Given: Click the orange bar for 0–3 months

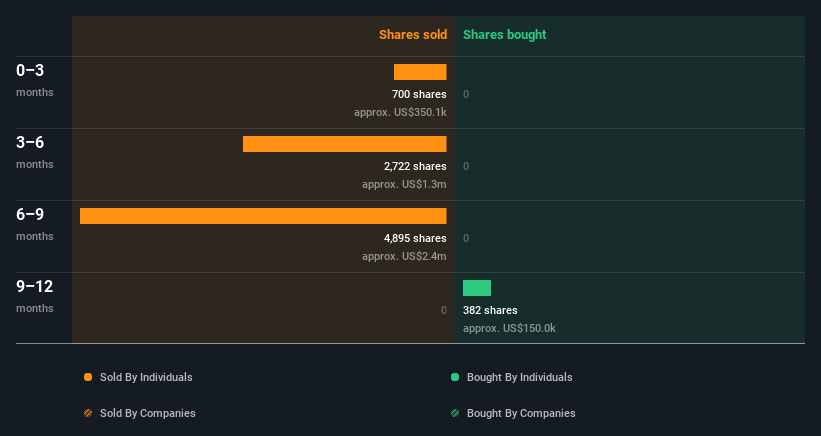Looking at the screenshot, I should pos(420,72).
